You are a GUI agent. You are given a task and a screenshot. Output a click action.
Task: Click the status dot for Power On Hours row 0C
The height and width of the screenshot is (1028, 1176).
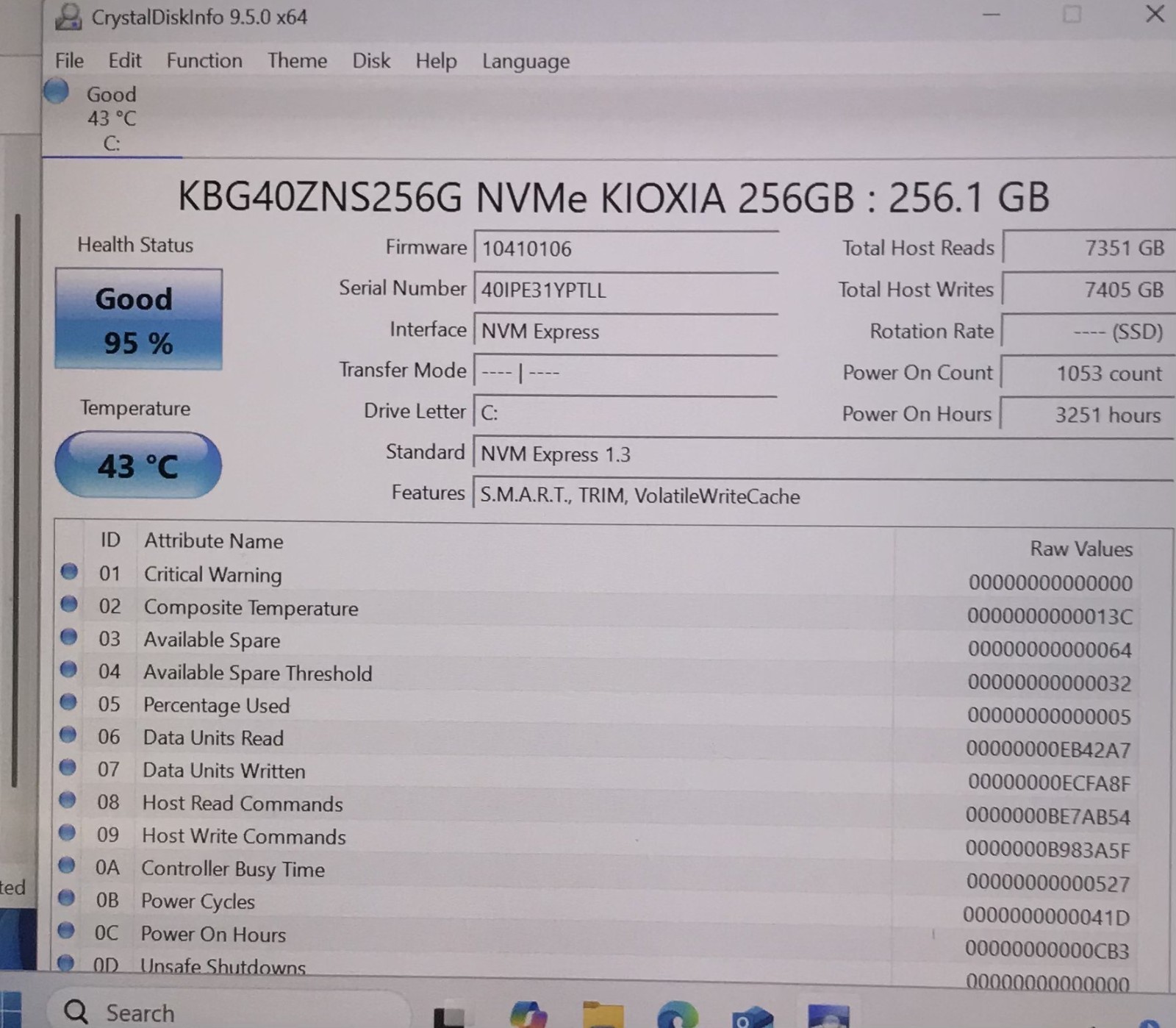click(x=66, y=930)
